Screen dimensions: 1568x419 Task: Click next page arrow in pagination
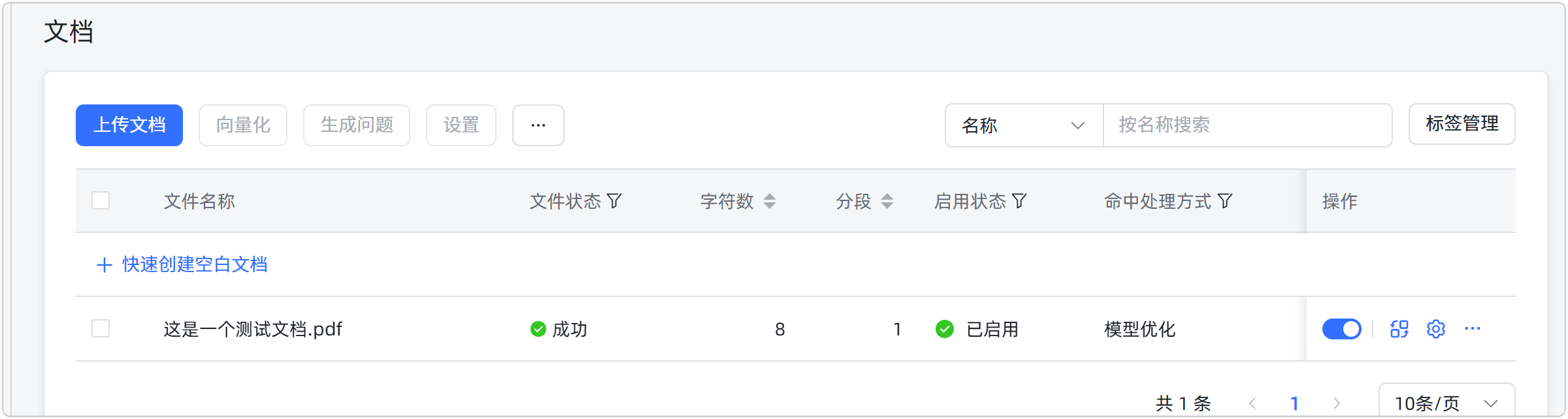pos(1337,403)
